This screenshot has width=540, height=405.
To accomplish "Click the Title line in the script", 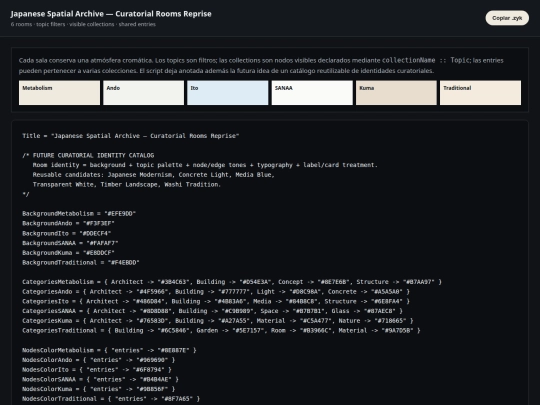I will click(x=131, y=136).
